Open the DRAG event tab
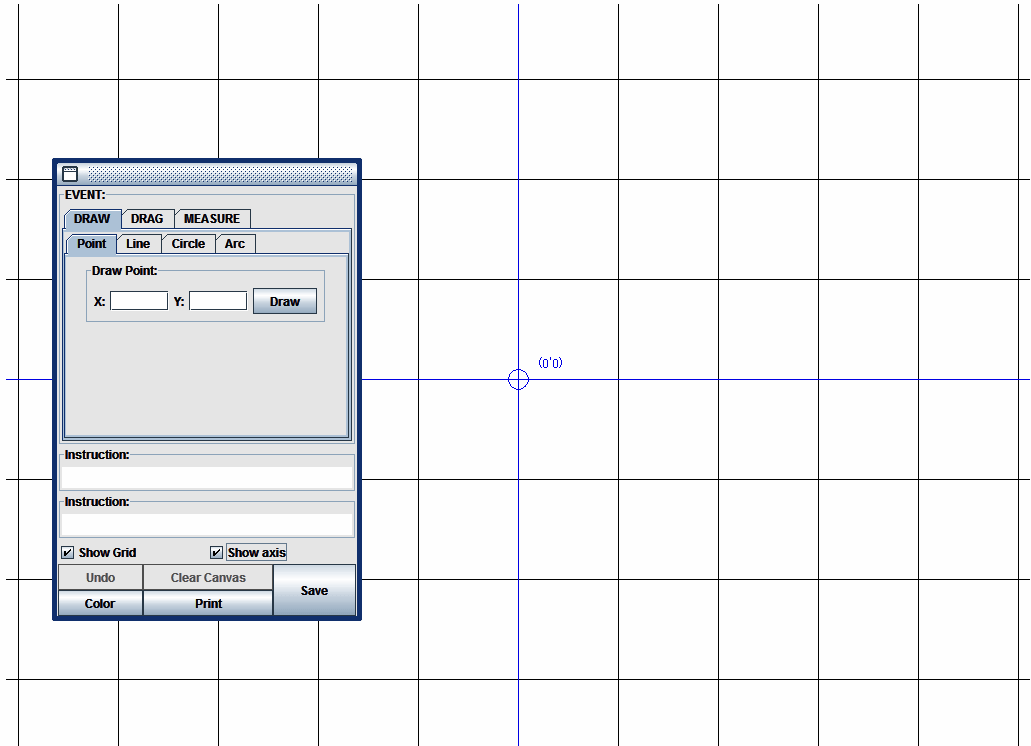Viewport: 1031px width, 746px height. [x=147, y=219]
